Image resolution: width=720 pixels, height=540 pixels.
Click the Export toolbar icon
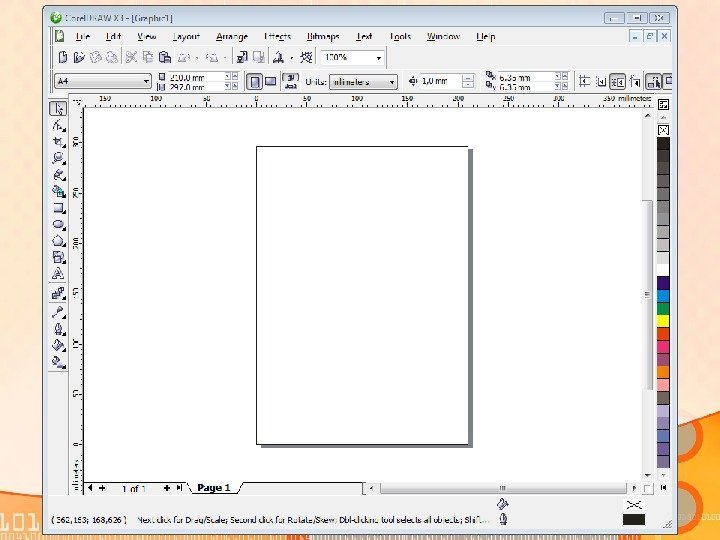[259, 57]
